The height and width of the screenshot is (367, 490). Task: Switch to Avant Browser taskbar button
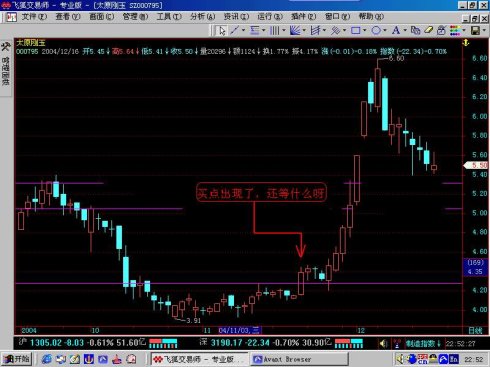point(299,359)
